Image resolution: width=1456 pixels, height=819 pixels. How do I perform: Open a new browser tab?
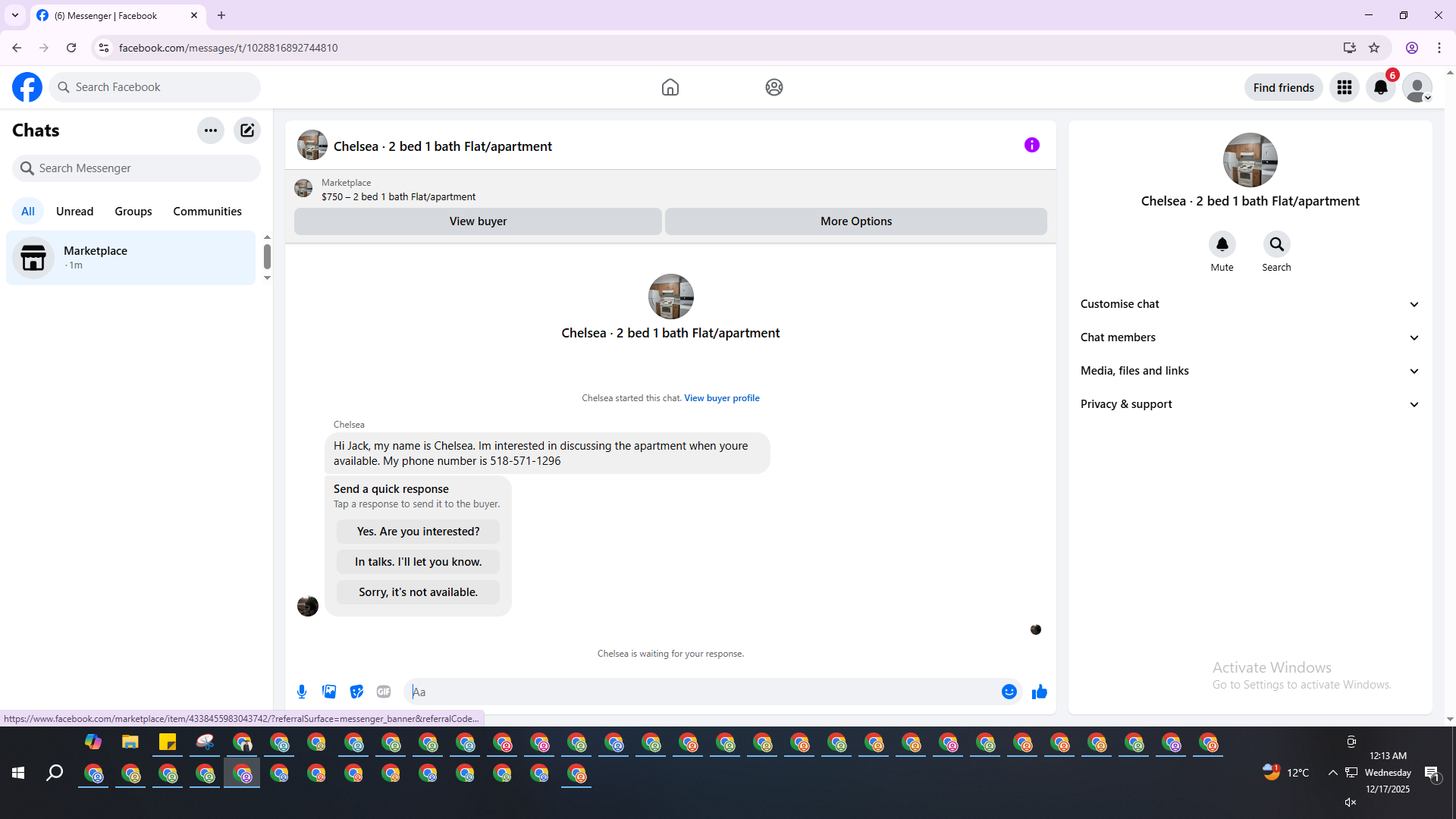pos(221,15)
